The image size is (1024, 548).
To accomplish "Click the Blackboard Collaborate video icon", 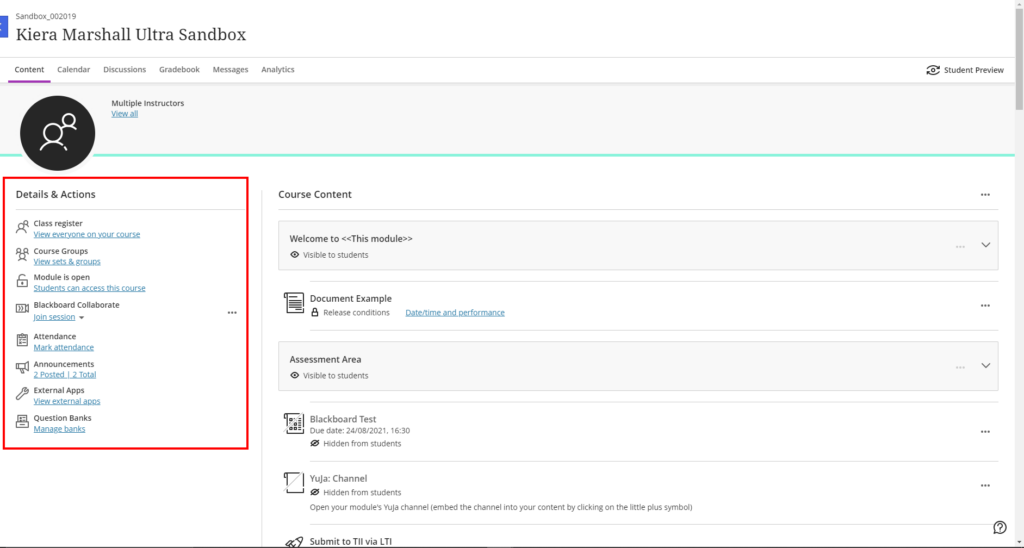I will 22,308.
